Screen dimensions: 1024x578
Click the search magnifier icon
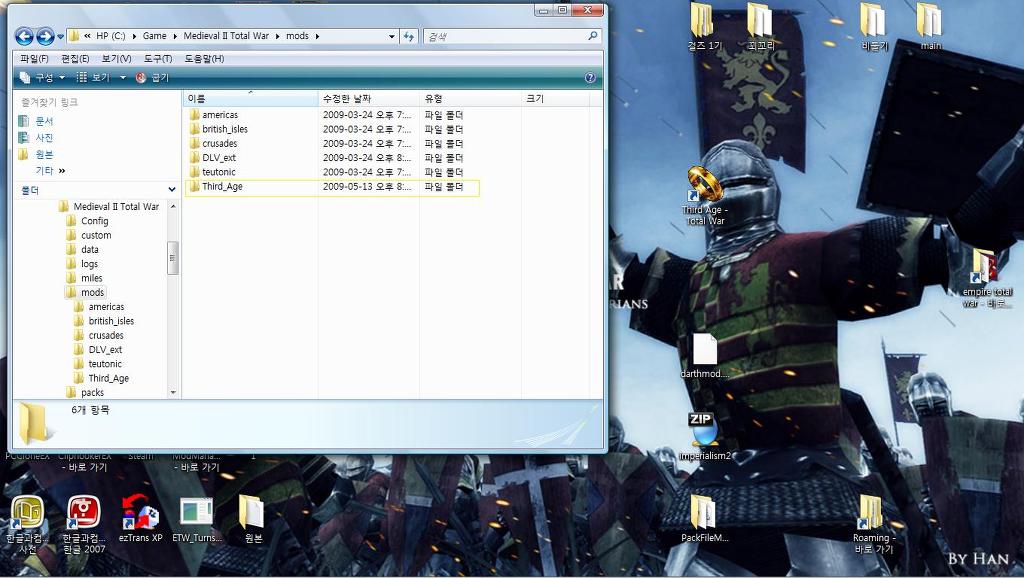click(x=592, y=36)
